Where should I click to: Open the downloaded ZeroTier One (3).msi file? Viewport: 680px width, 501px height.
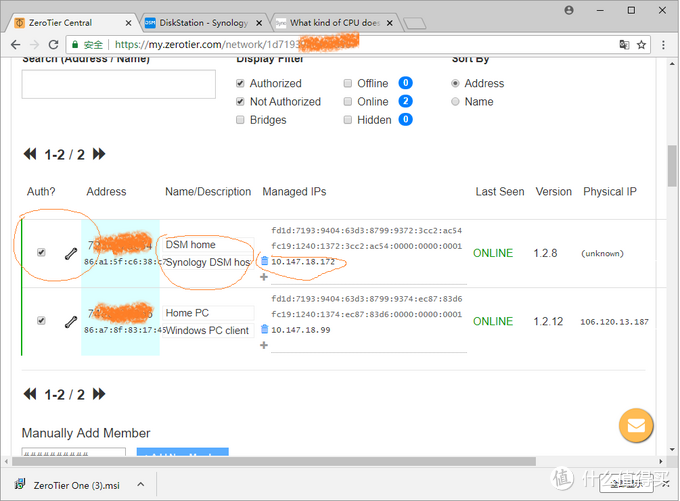coord(70,484)
